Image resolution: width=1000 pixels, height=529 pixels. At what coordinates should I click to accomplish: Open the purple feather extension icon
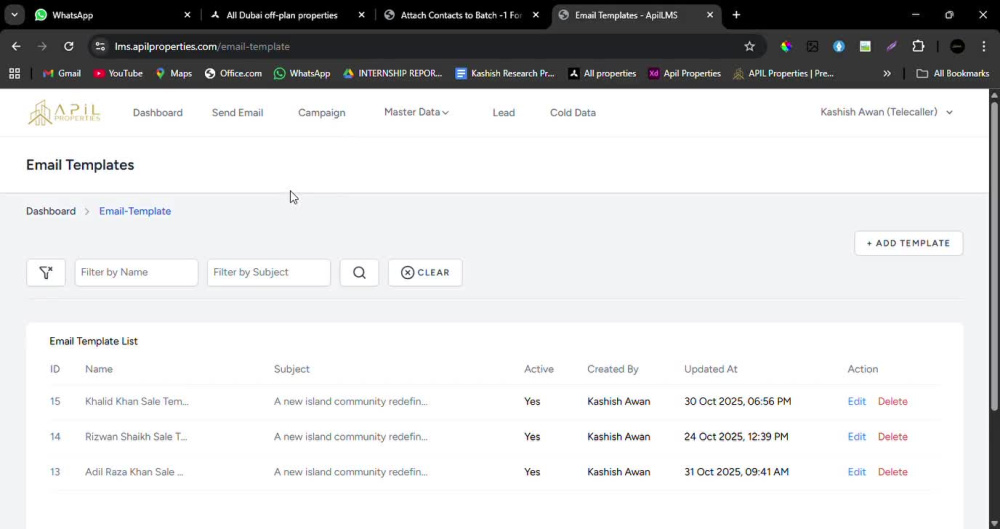pos(892,46)
